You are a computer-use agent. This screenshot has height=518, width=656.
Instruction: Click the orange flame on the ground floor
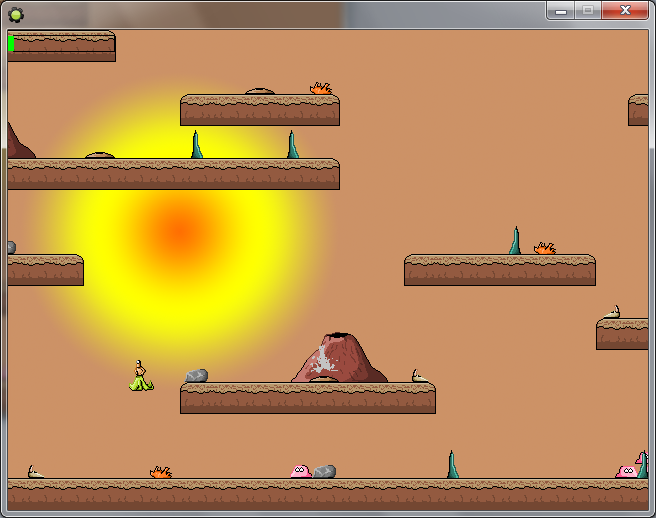pyautogui.click(x=160, y=471)
